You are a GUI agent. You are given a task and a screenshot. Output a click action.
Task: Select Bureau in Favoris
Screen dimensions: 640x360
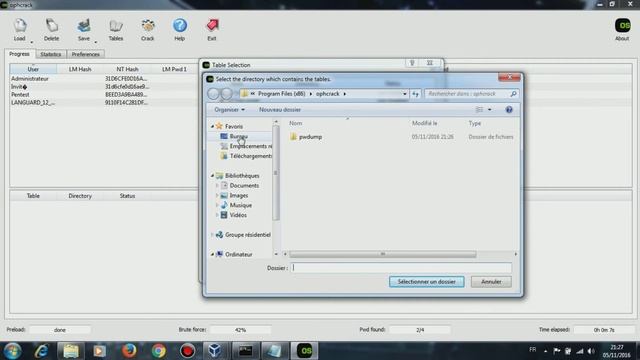239,136
